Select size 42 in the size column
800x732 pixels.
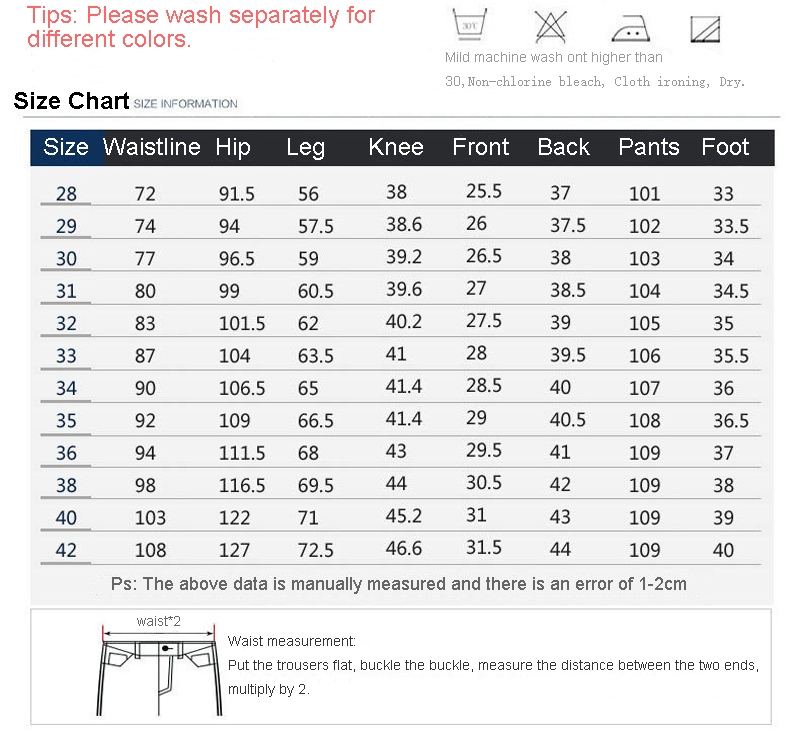click(66, 550)
